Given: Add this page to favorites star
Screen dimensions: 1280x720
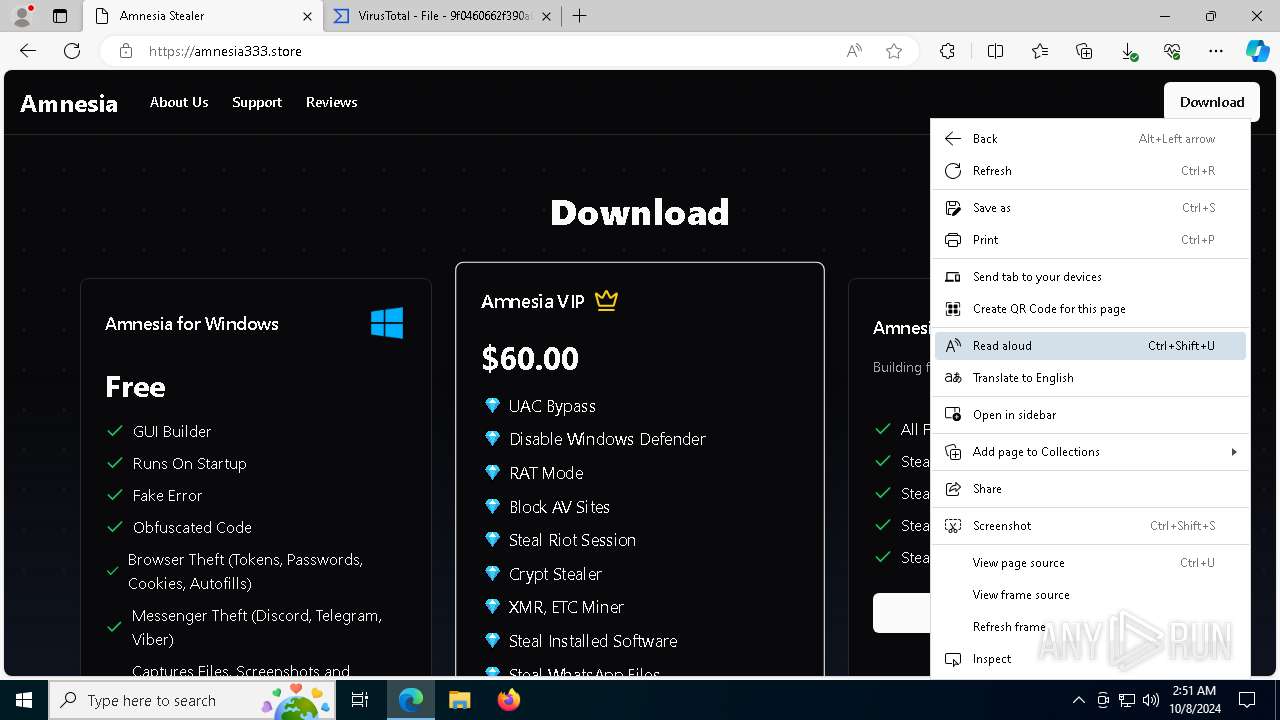Looking at the screenshot, I should pos(894,51).
